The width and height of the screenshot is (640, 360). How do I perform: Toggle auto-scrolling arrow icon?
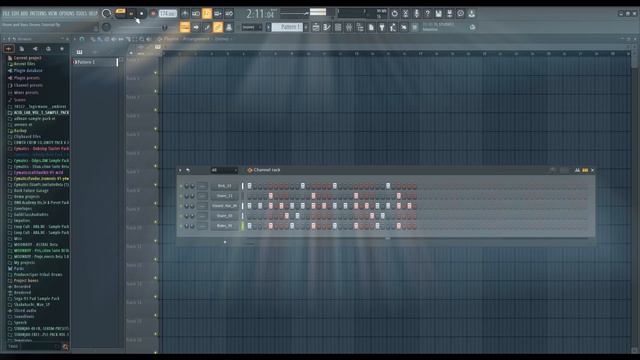coord(196,27)
